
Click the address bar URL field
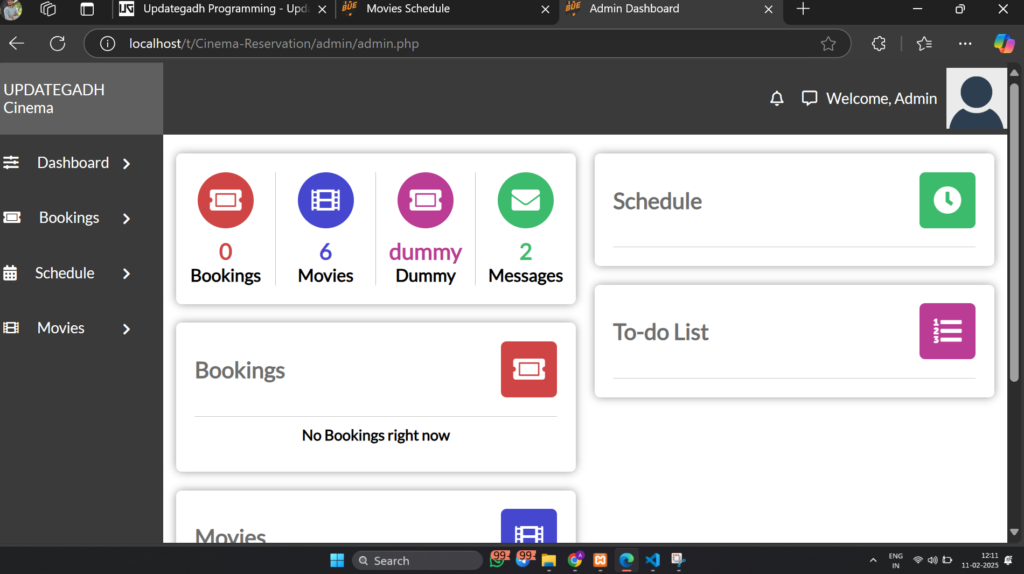pos(467,44)
